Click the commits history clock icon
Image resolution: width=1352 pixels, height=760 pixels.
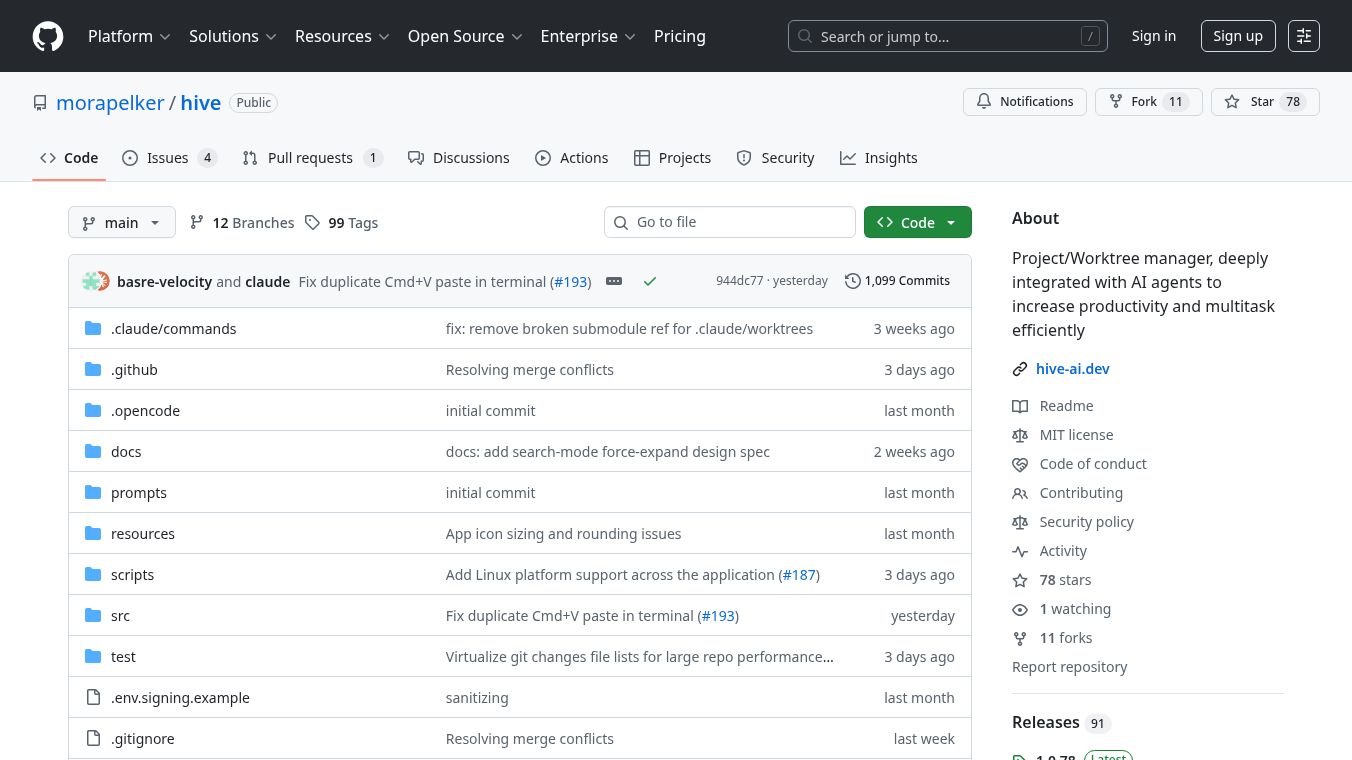[852, 281]
